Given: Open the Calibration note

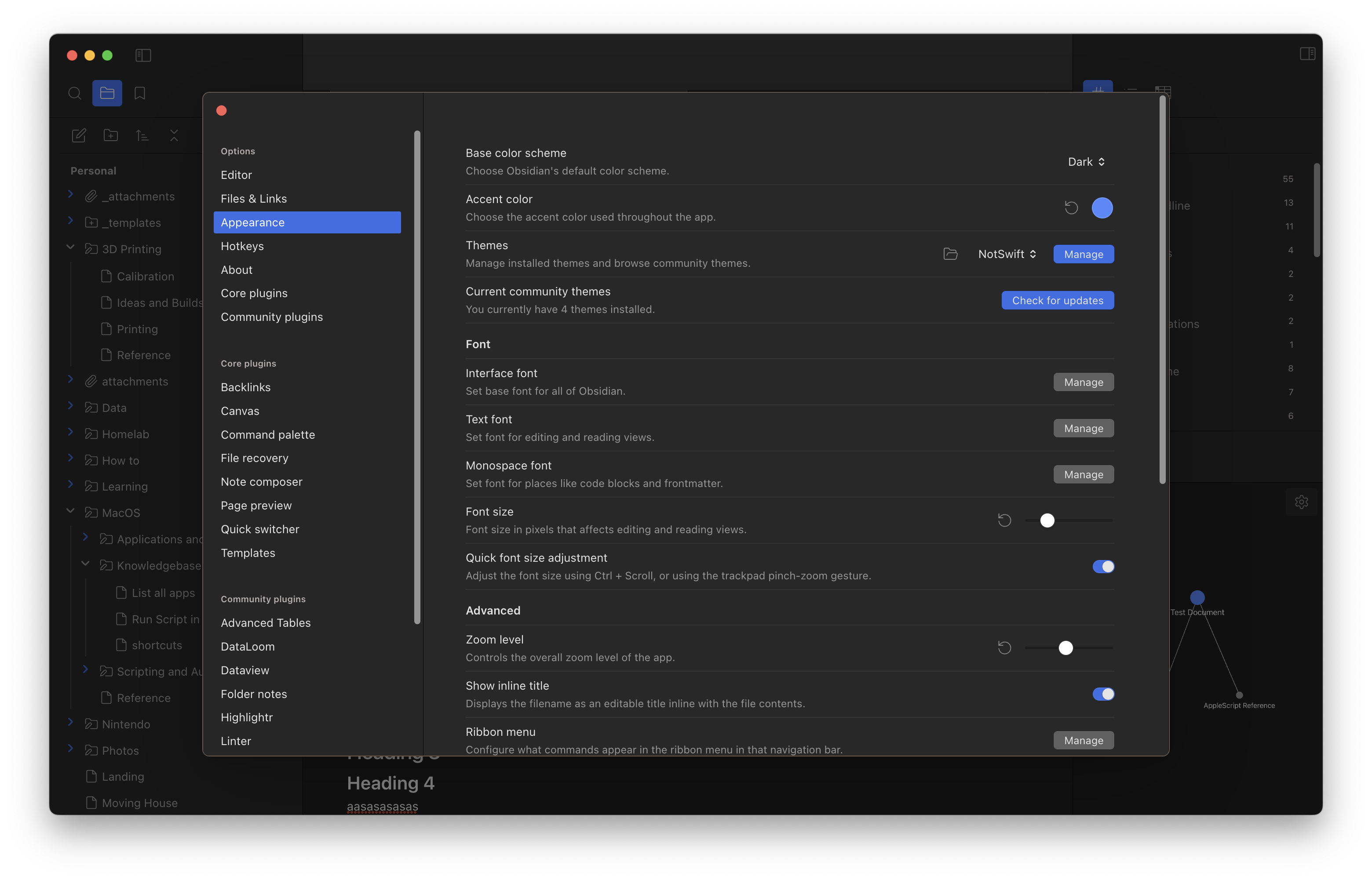Looking at the screenshot, I should [146, 276].
